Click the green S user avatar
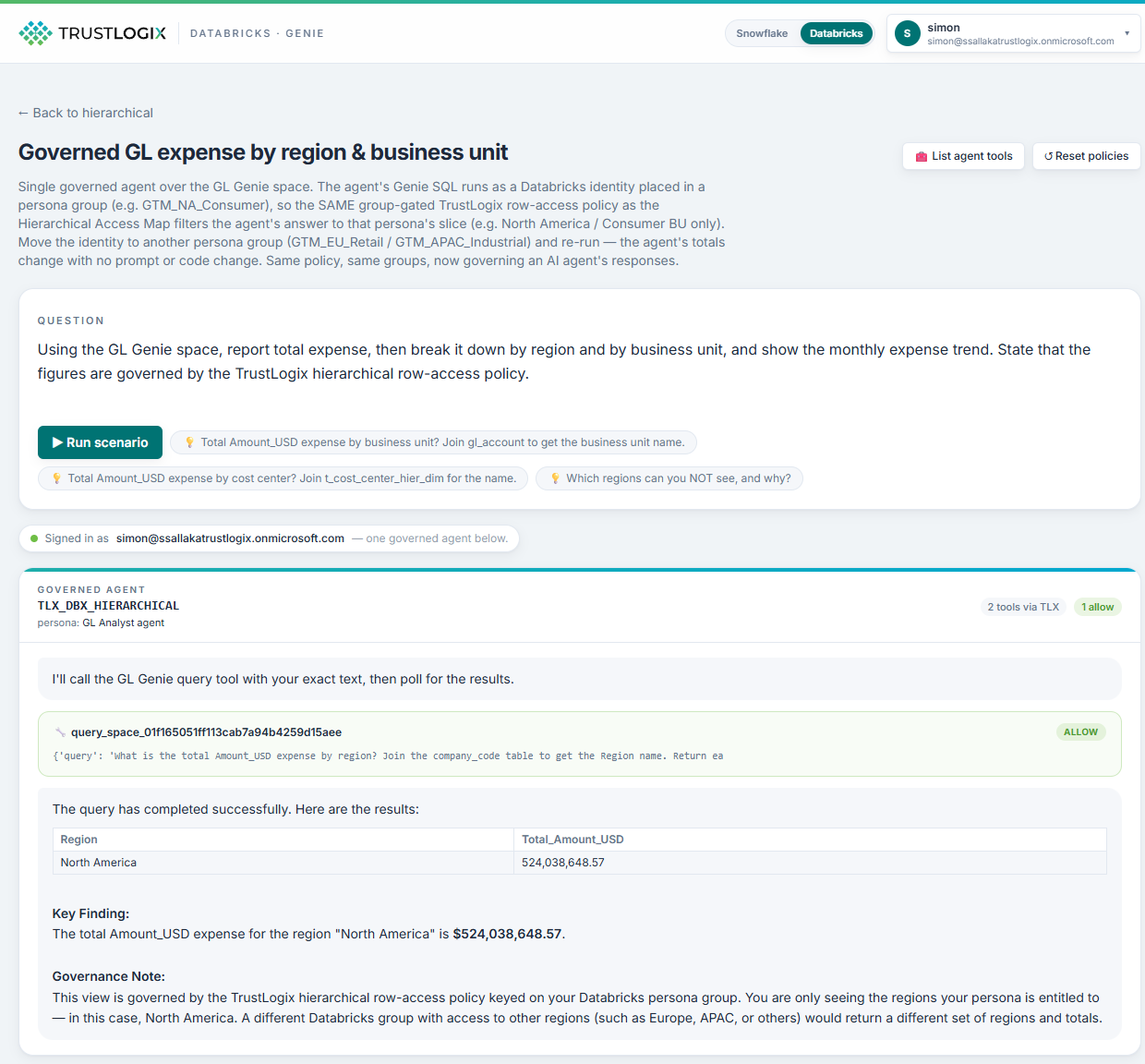Viewport: 1145px width, 1064px height. click(x=907, y=33)
